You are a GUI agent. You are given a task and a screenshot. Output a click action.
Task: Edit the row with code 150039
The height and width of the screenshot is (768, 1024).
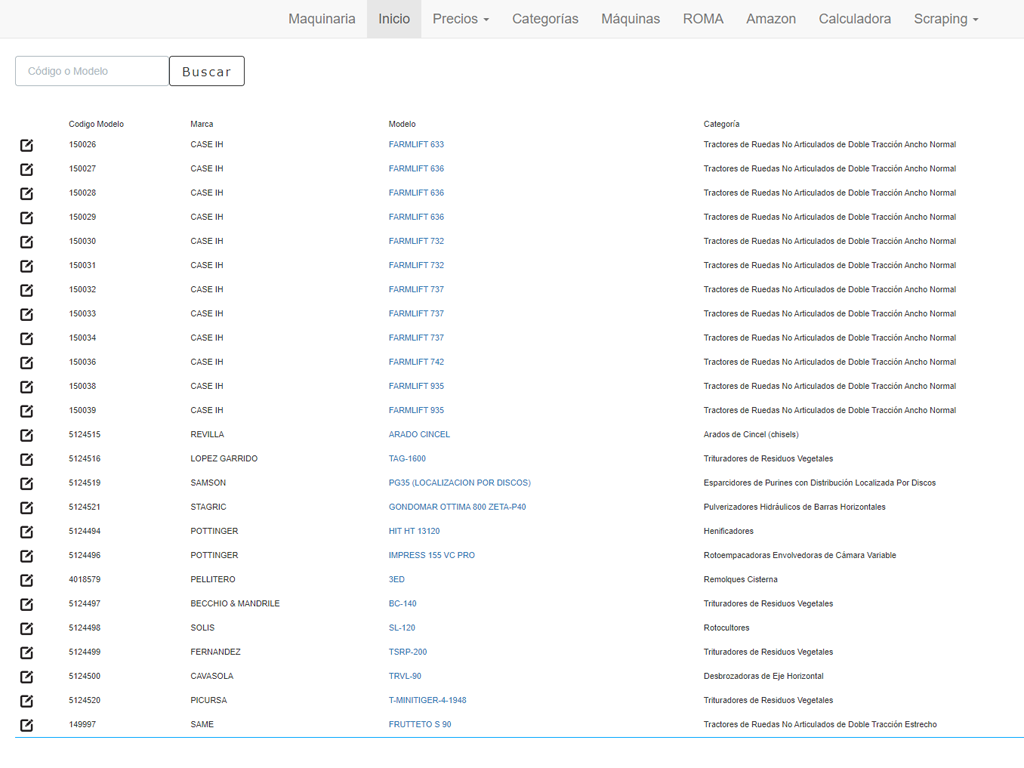point(26,411)
